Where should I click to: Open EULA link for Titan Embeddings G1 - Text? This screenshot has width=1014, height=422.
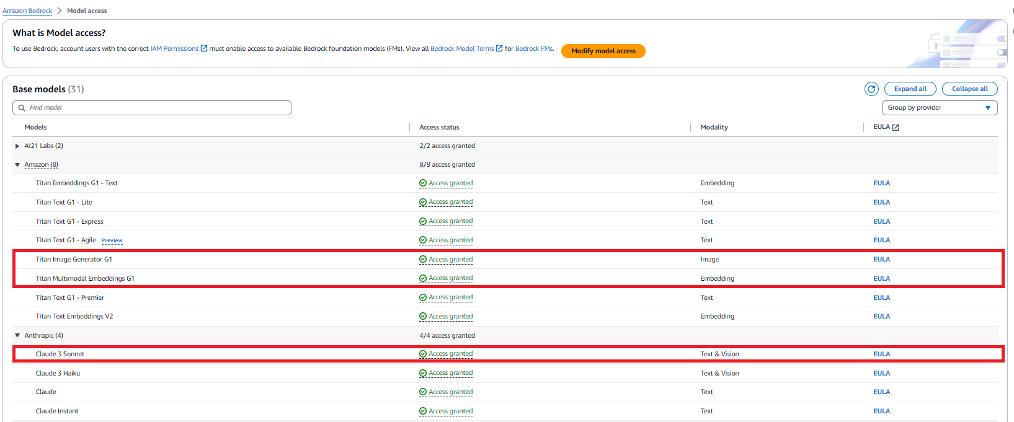pos(881,183)
